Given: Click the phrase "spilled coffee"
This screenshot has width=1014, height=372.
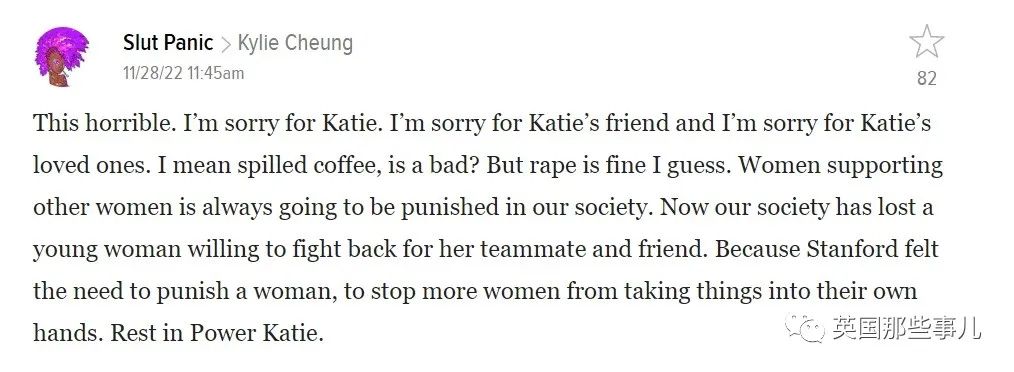Looking at the screenshot, I should point(321,165).
